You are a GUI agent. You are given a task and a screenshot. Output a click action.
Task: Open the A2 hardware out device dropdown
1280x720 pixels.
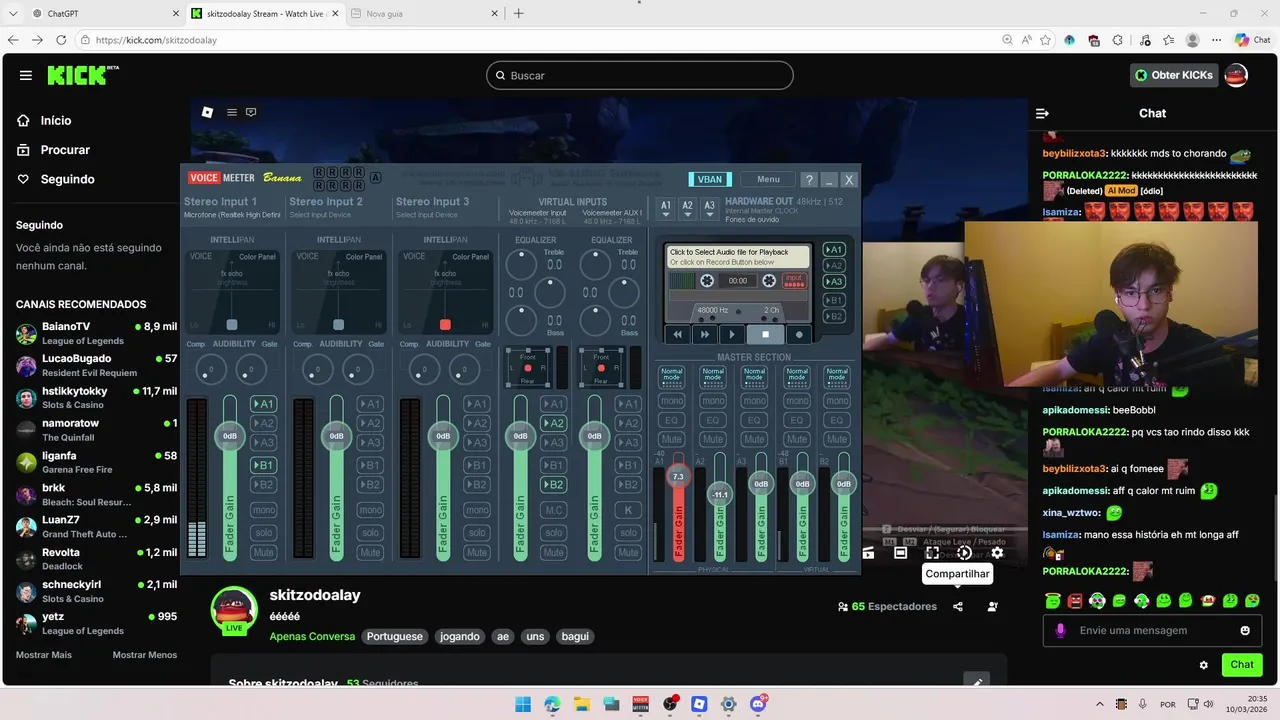687,208
